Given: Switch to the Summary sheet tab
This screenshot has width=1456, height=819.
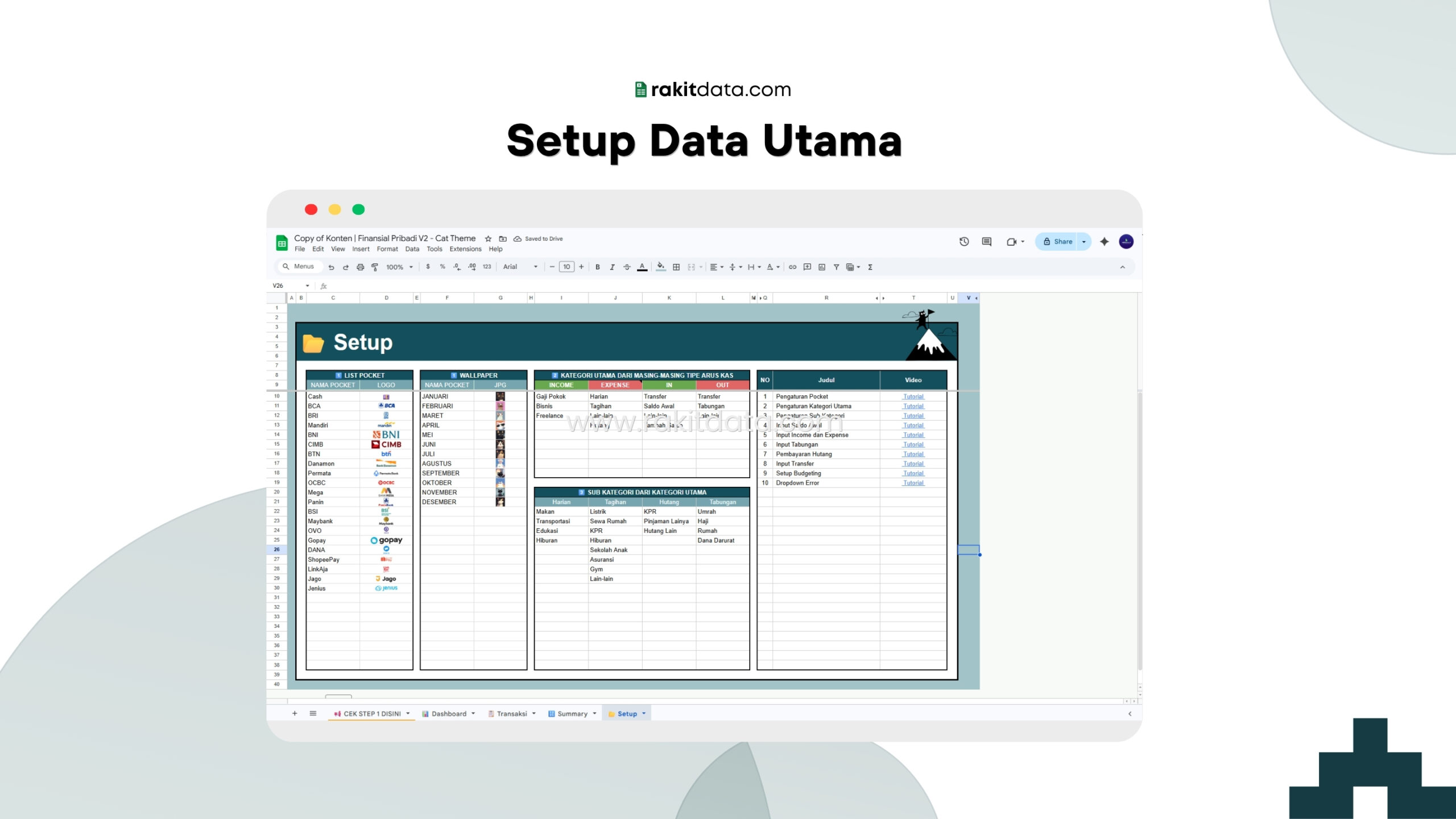Looking at the screenshot, I should (572, 714).
